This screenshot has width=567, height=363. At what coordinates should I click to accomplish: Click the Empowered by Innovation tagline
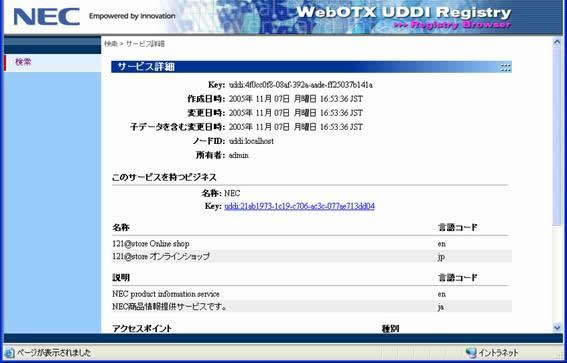coord(132,16)
